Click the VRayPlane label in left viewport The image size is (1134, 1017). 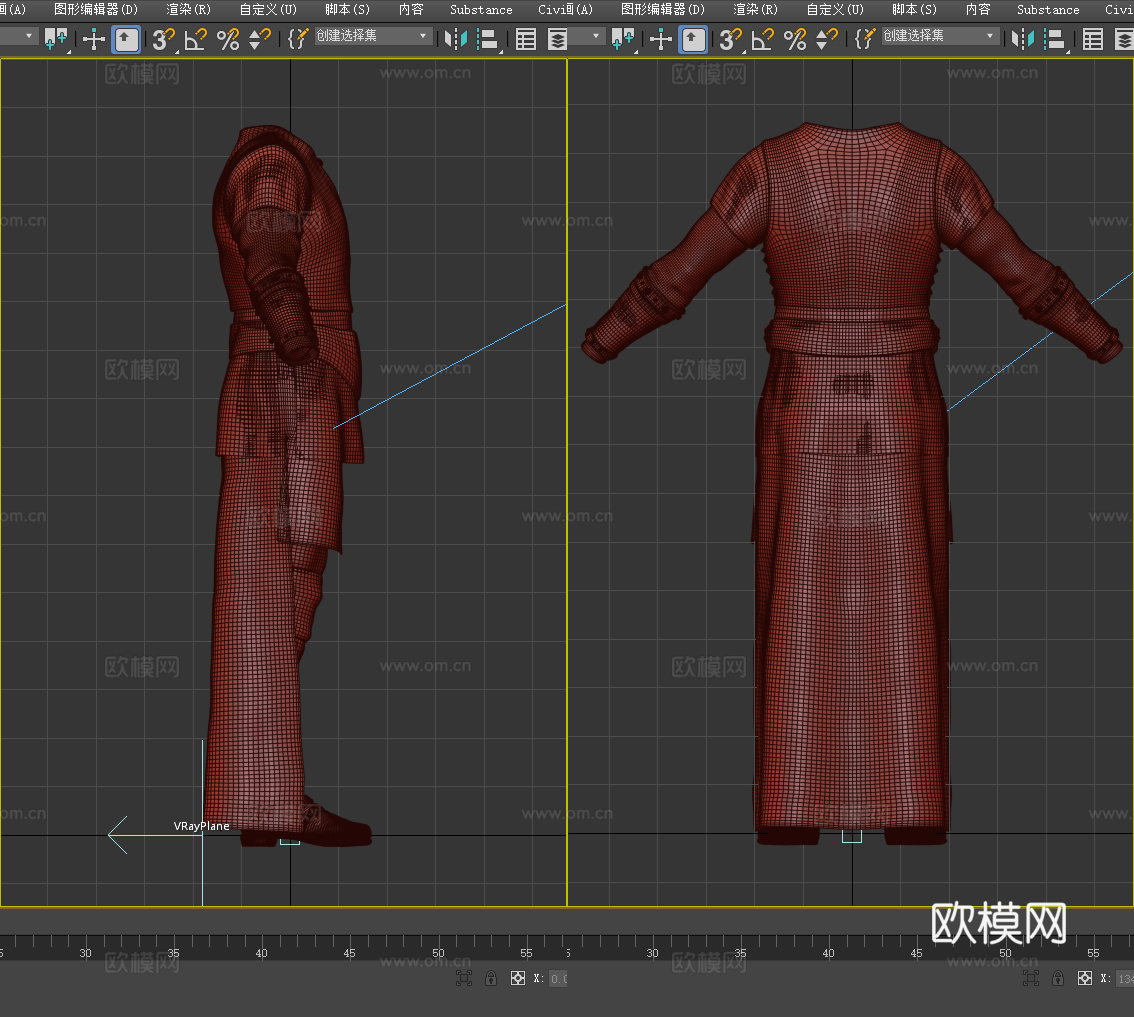(x=202, y=826)
